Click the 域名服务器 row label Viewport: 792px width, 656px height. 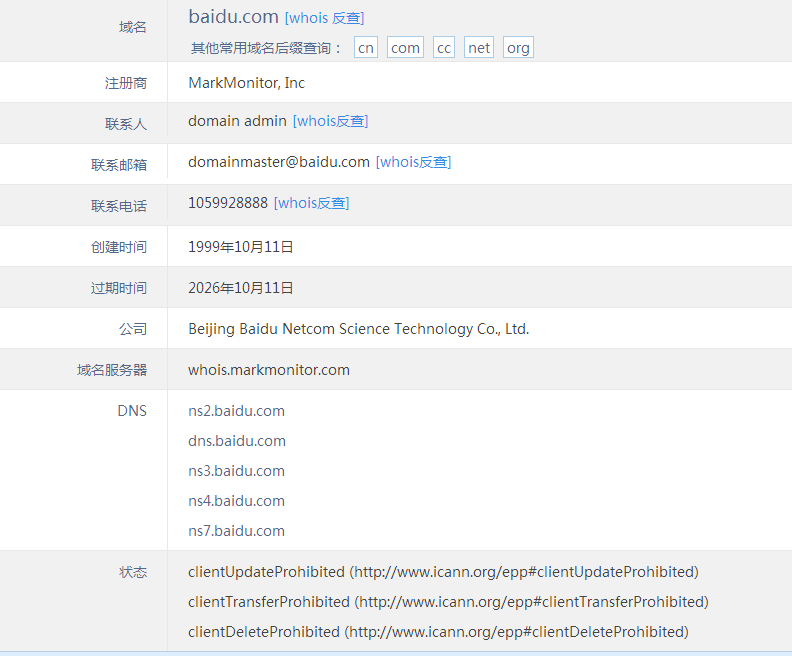pos(112,370)
